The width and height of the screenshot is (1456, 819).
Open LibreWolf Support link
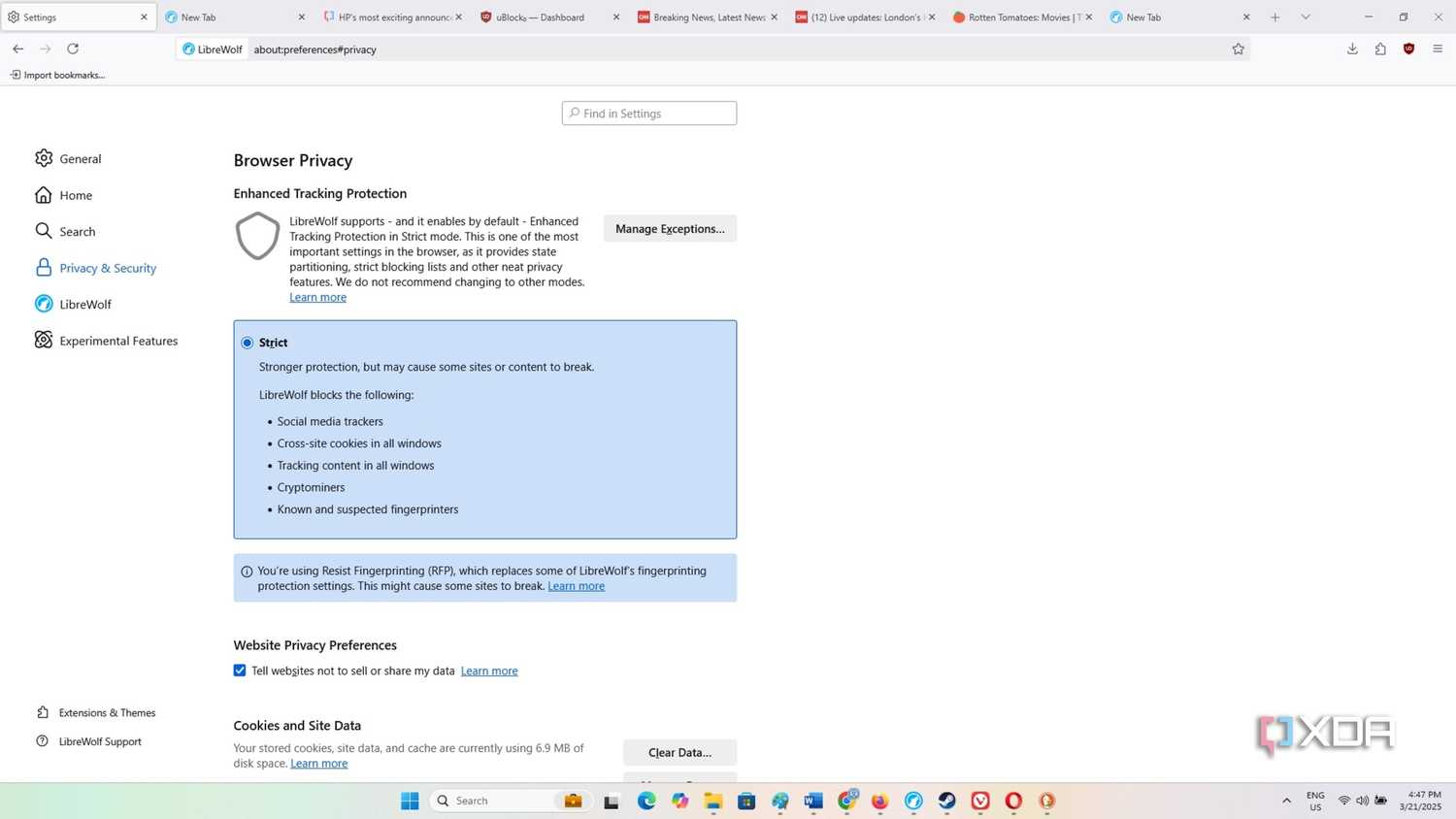point(88,741)
